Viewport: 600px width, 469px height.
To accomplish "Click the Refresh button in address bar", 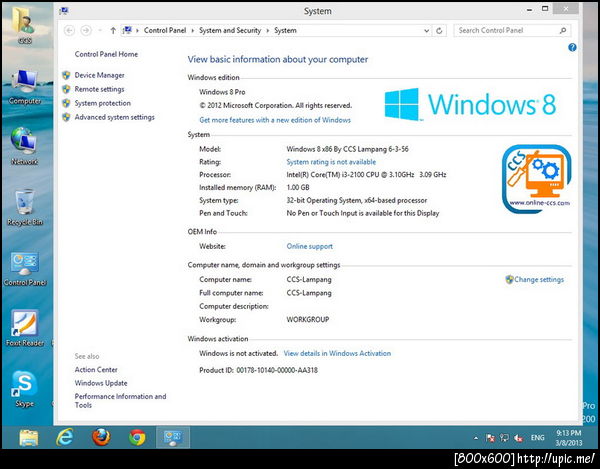I will [439, 31].
